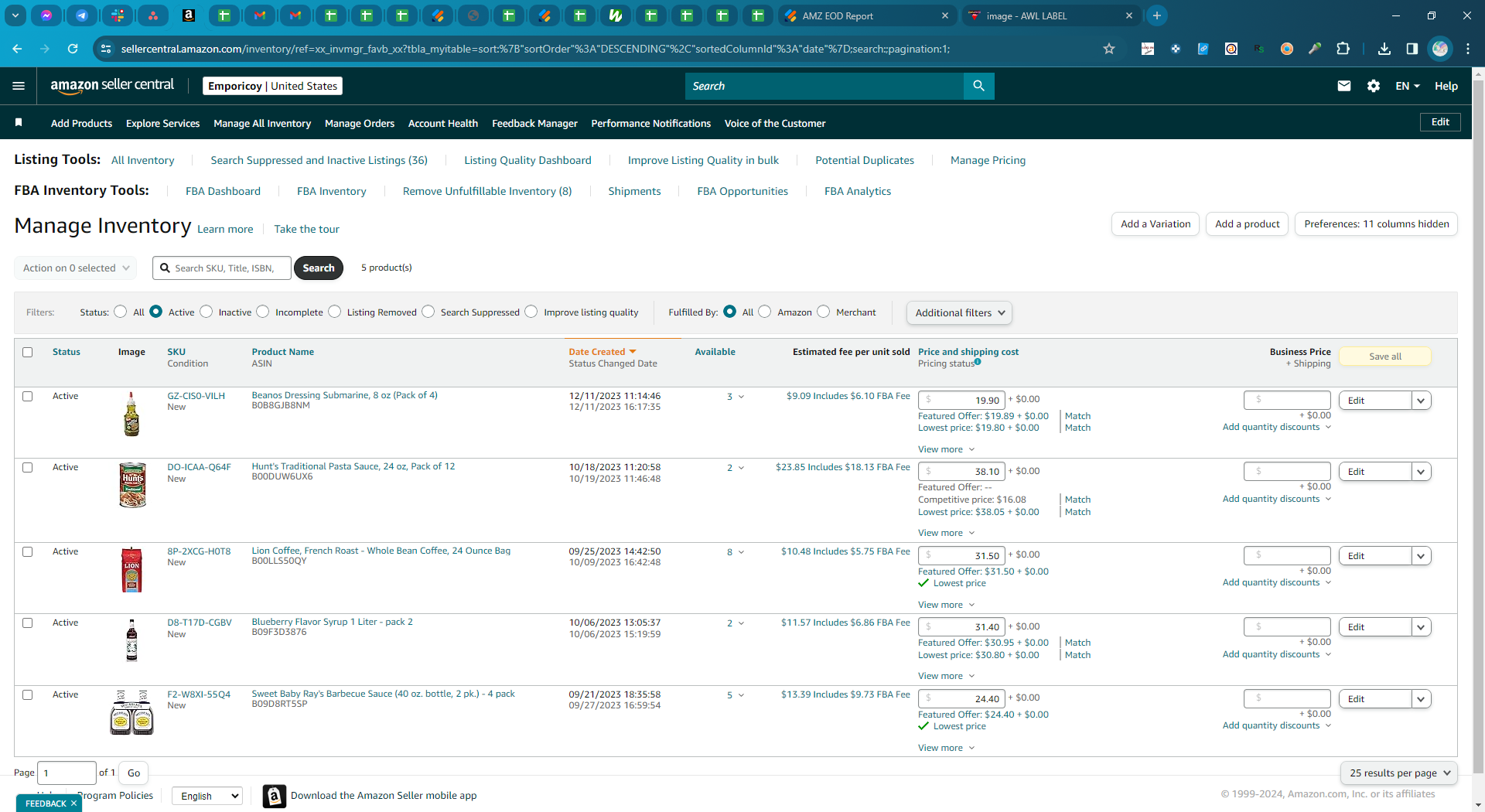Open the Manage Pricing link

pos(988,160)
